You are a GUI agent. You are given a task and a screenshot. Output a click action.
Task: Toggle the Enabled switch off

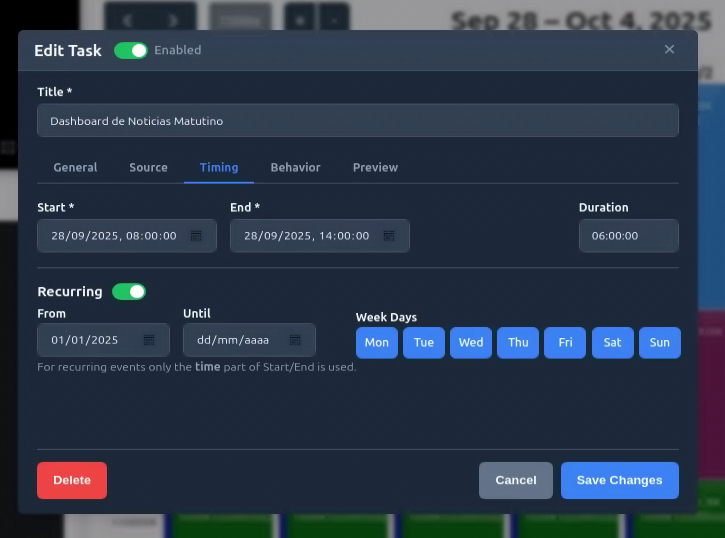130,50
